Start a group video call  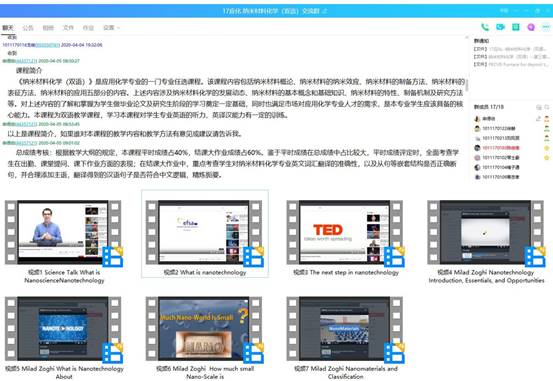tap(500, 27)
